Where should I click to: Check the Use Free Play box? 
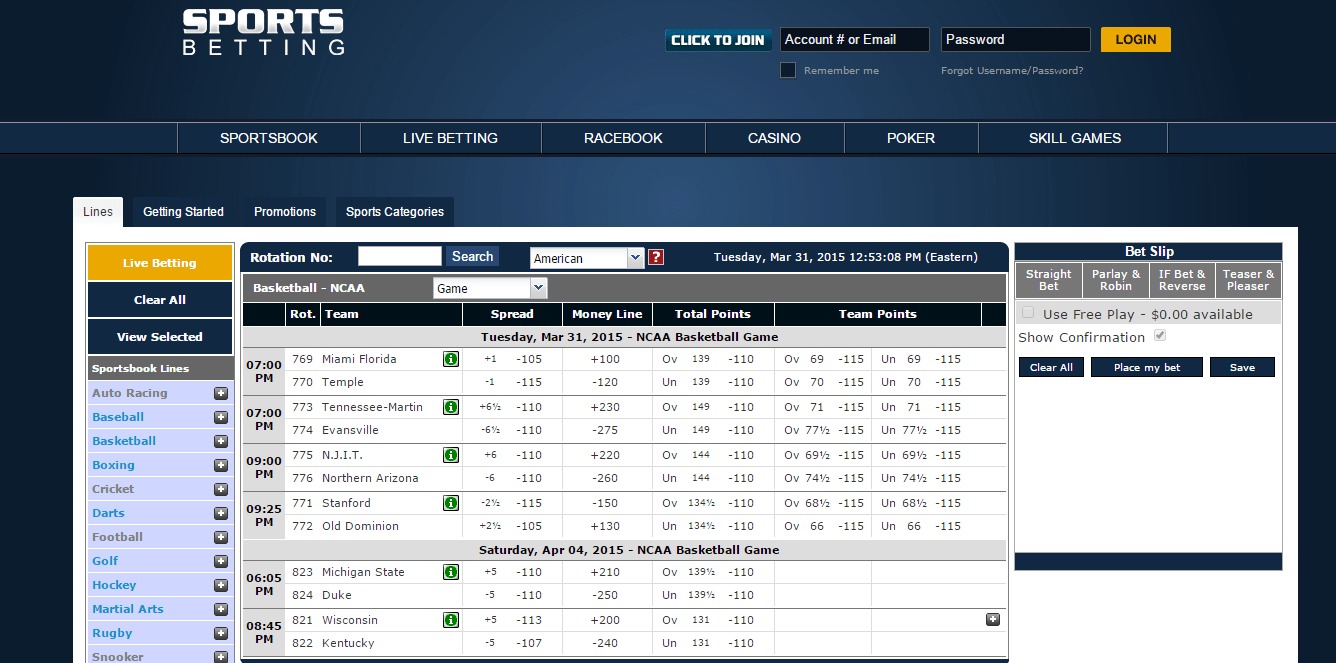coord(1025,313)
